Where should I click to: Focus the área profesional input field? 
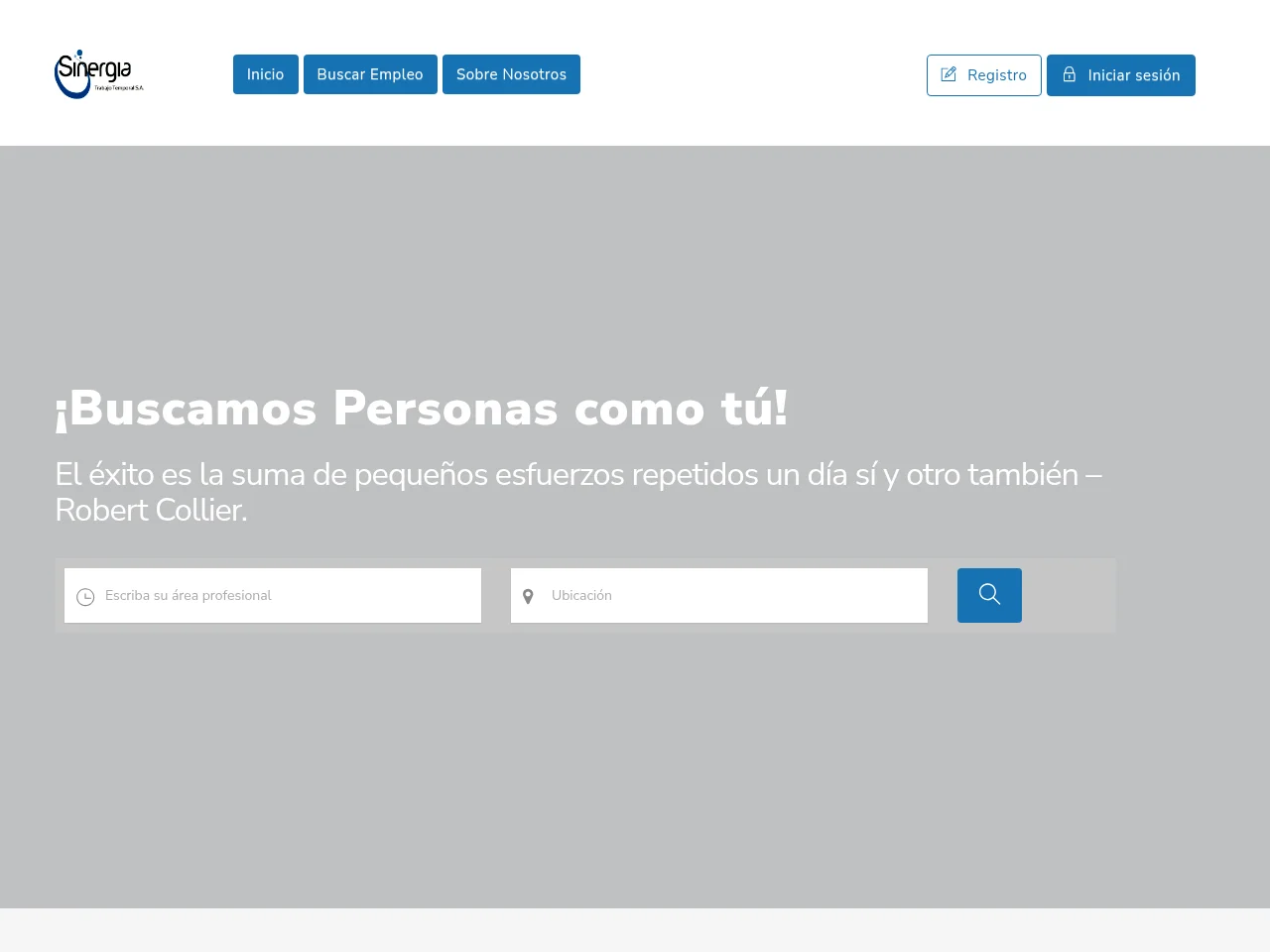[273, 595]
